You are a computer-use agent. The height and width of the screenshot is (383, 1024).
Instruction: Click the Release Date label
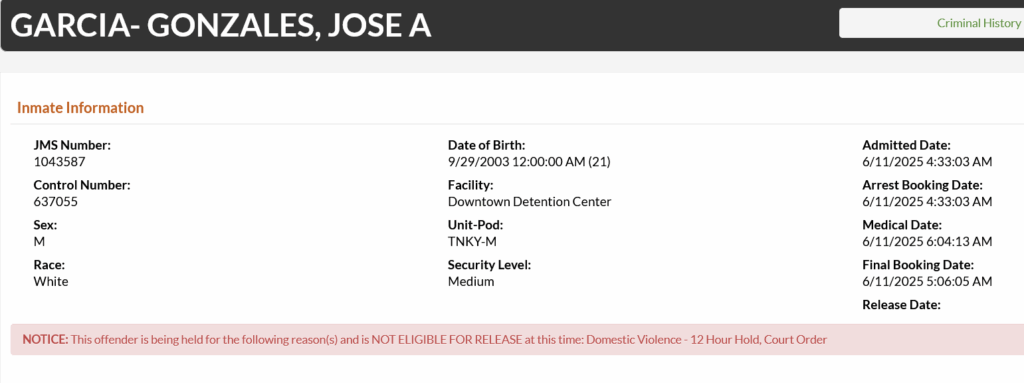901,305
